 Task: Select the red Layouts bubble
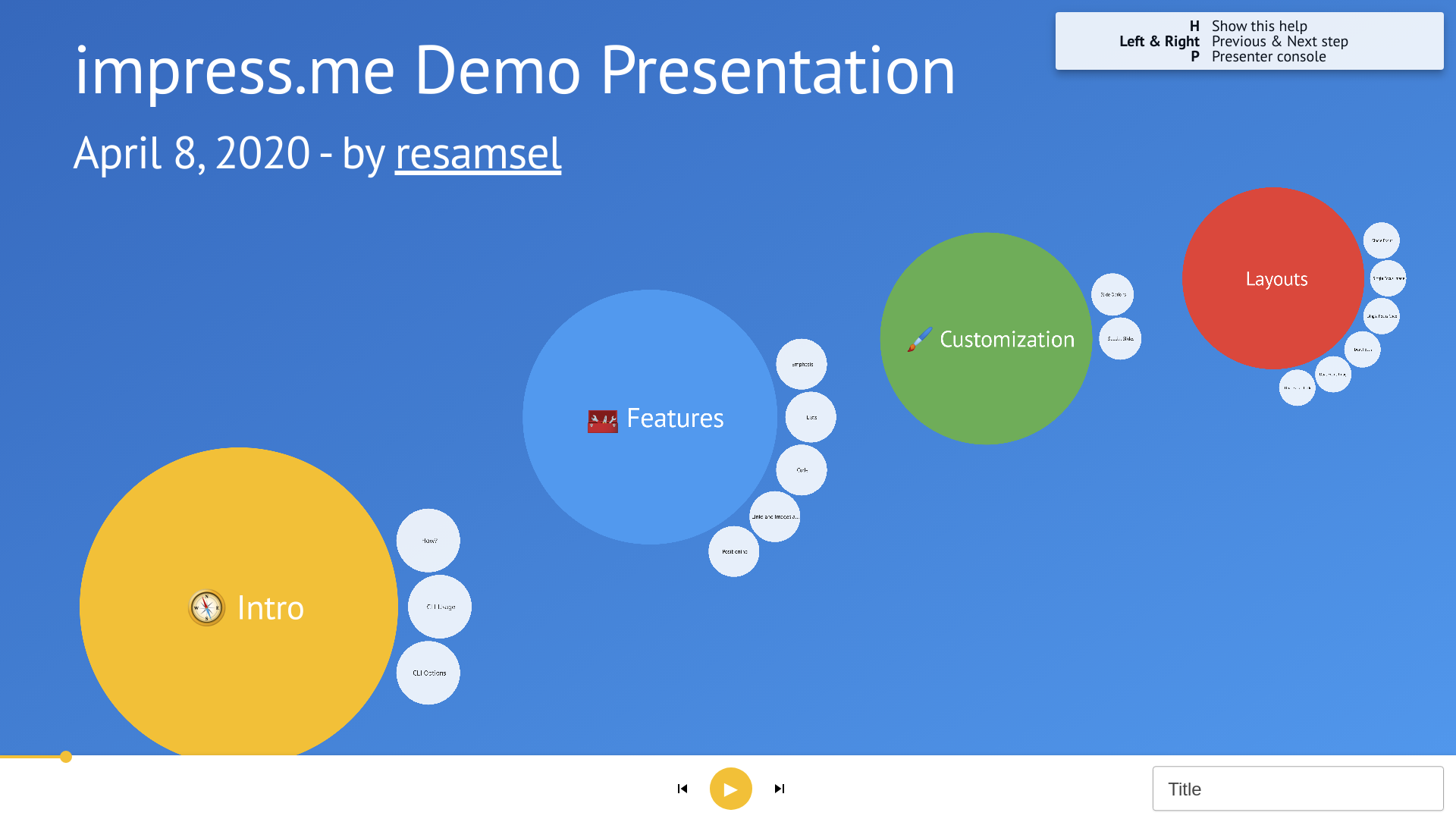1273,279
